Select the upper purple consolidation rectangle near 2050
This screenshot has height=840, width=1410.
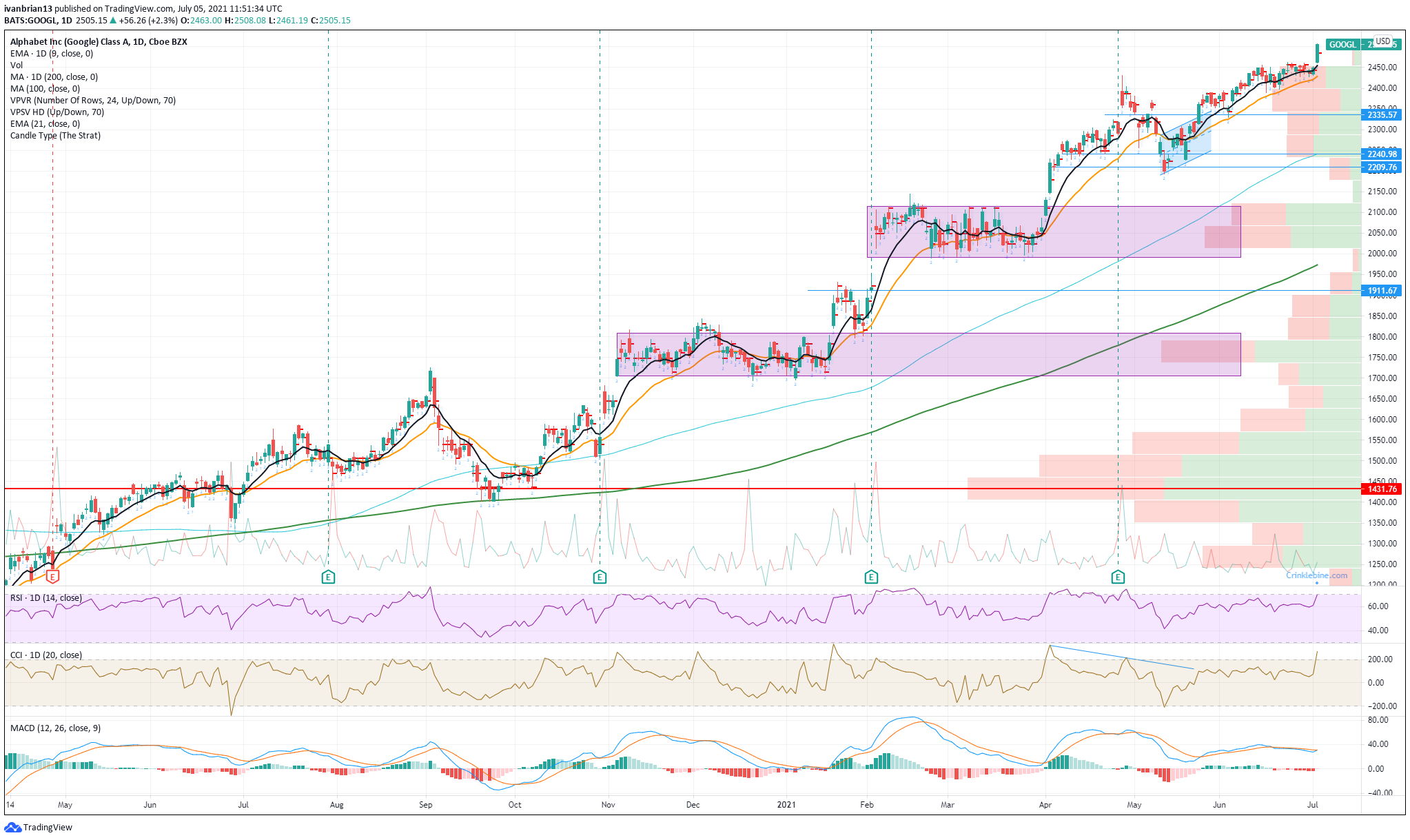pyautogui.click(x=1054, y=232)
